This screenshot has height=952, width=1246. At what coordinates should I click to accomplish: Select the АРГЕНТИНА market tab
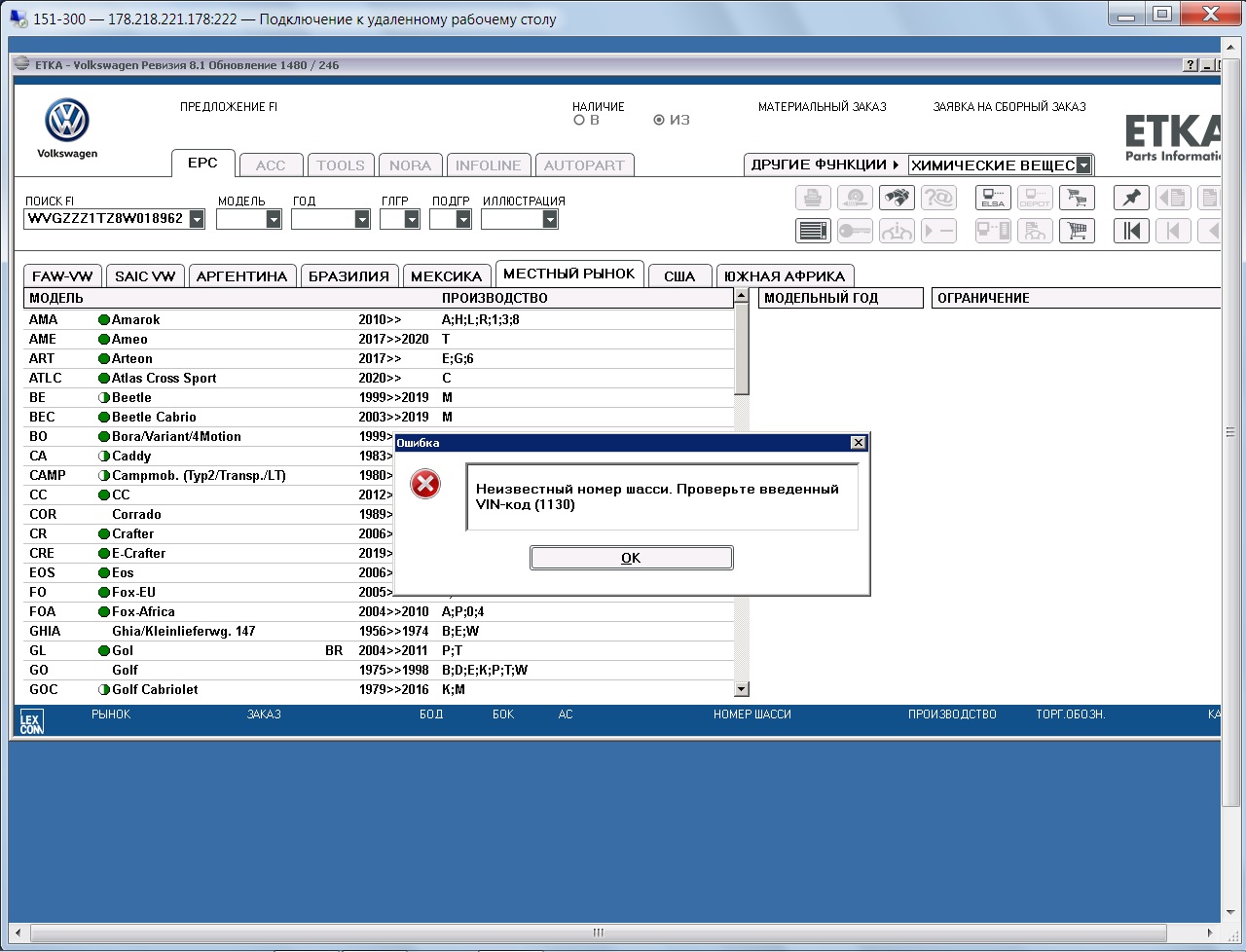tap(242, 275)
